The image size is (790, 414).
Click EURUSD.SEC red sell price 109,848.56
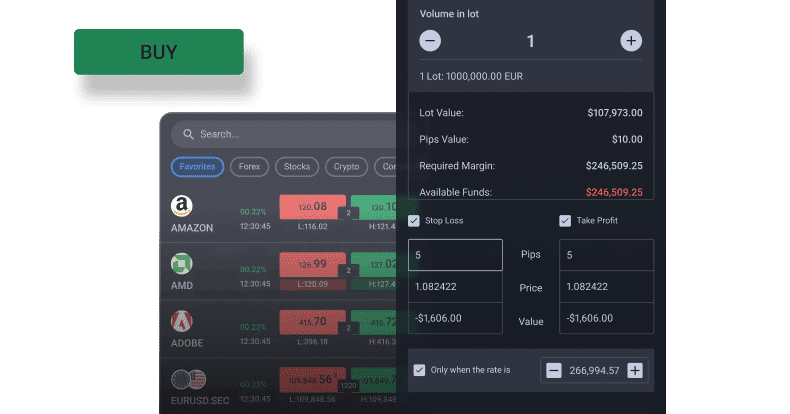coord(312,380)
